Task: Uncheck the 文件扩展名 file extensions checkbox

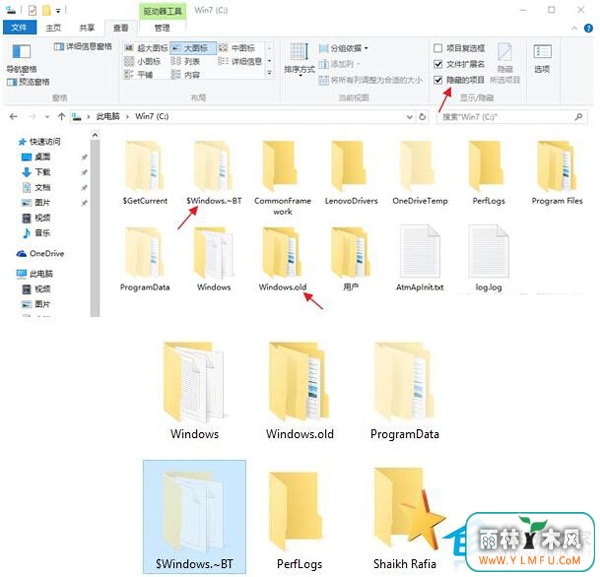Action: 438,64
